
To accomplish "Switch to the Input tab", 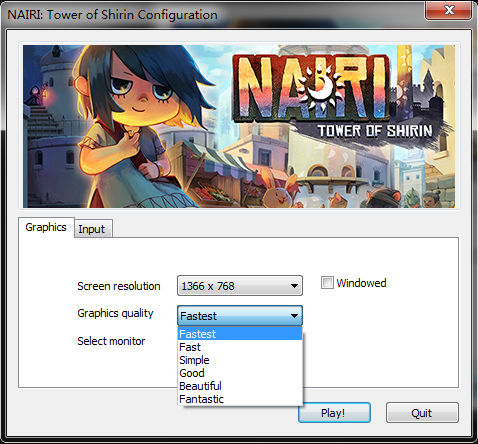I will click(x=93, y=229).
